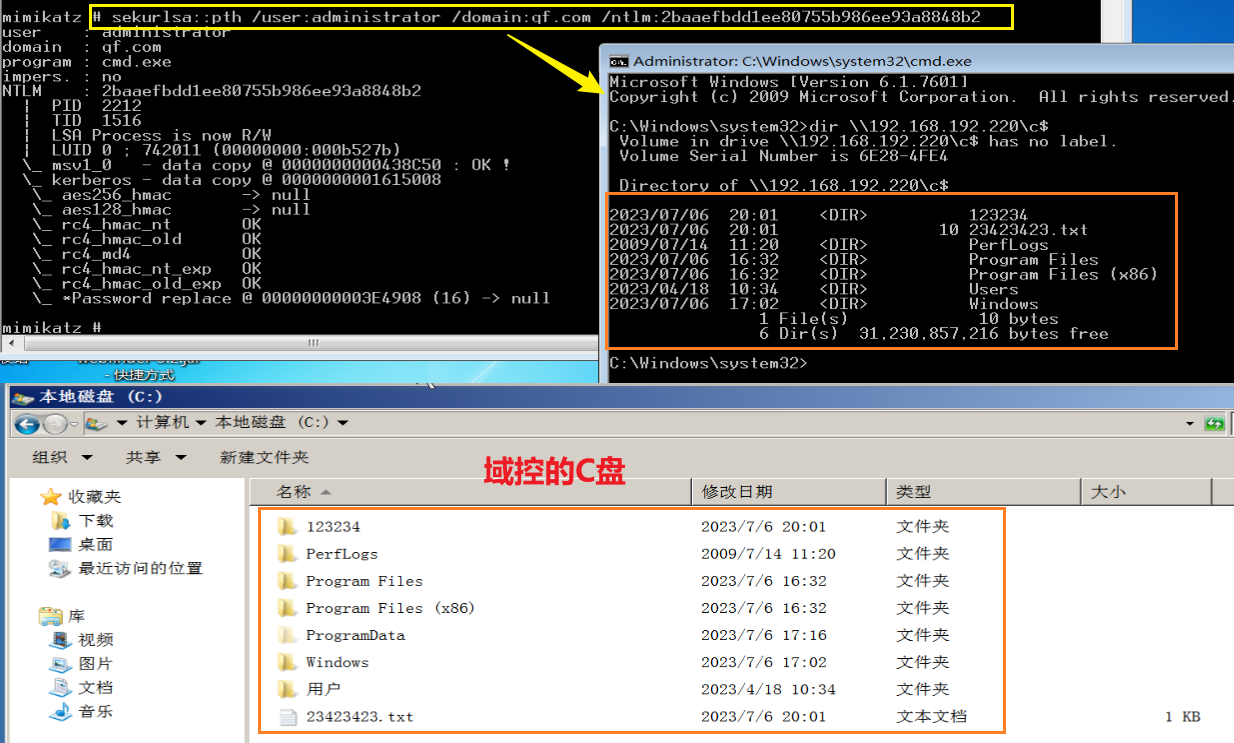Open the 组织 menu
Screen dimensions: 1234x743
(x=62, y=457)
